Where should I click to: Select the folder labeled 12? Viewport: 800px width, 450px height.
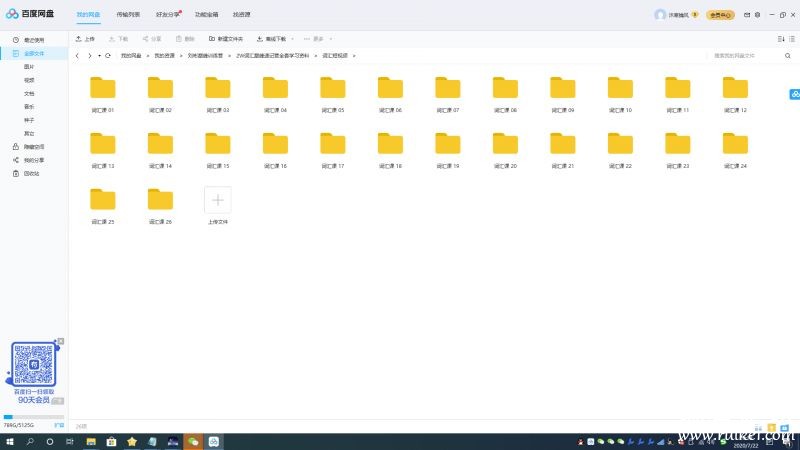pos(735,94)
